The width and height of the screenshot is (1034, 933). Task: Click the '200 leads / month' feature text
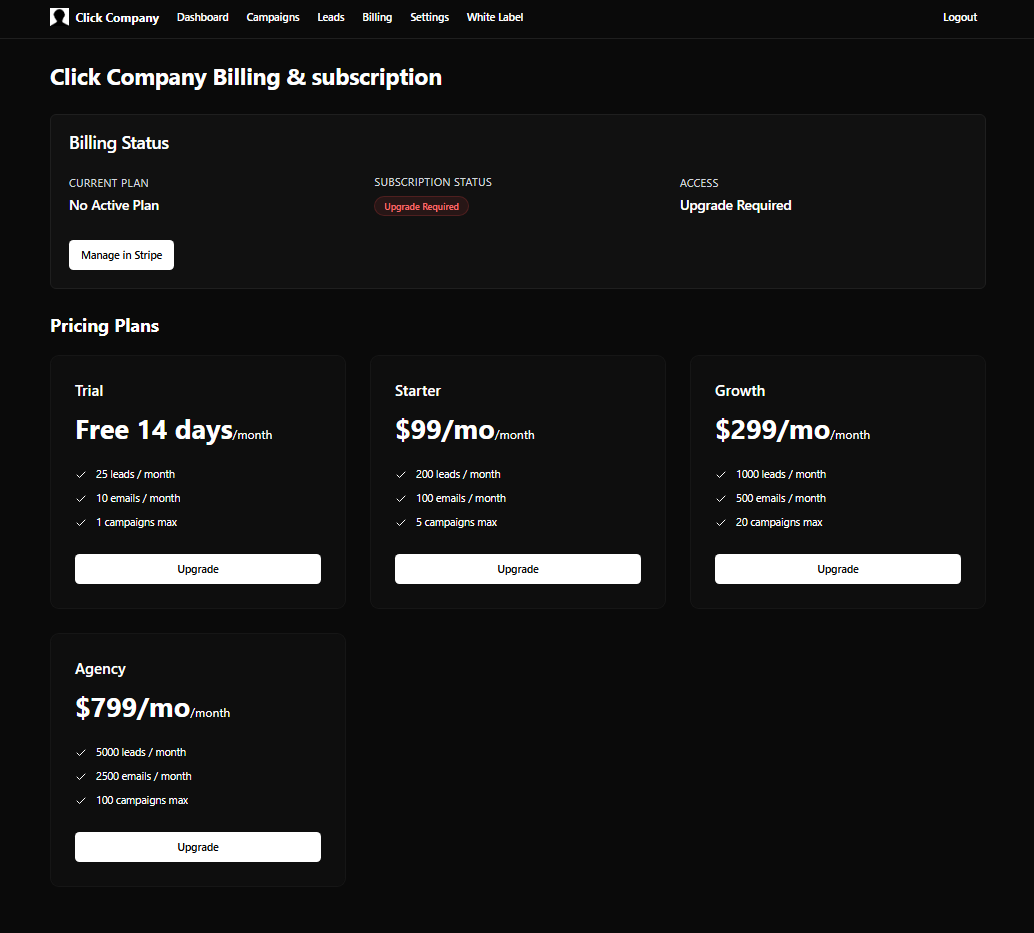458,474
